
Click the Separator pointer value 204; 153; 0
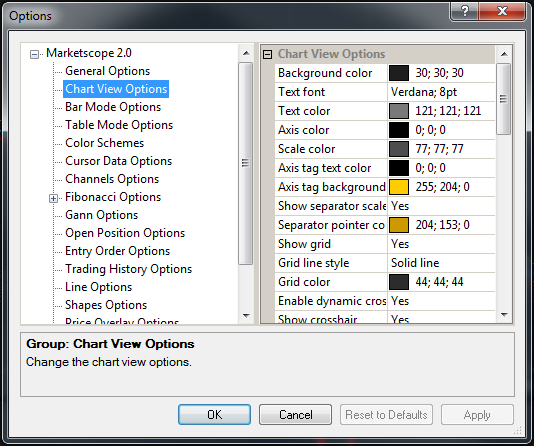442,225
